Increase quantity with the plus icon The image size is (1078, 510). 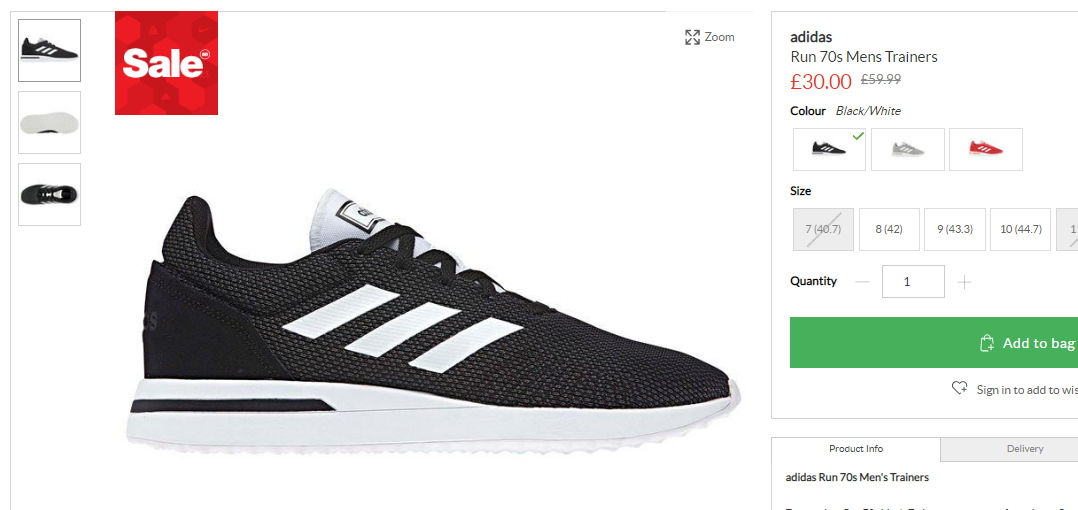(x=965, y=282)
